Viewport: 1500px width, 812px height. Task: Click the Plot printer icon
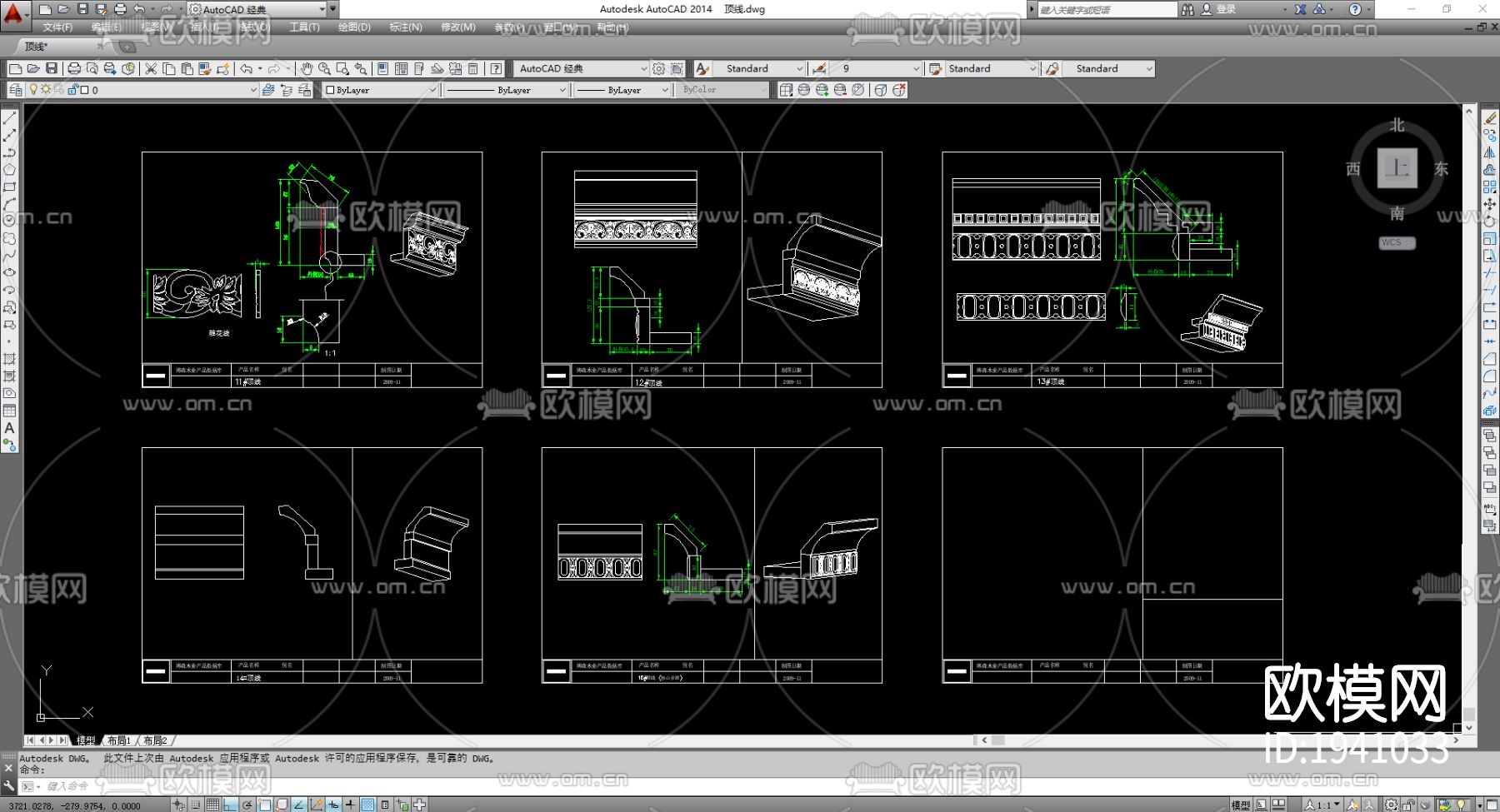click(x=74, y=68)
